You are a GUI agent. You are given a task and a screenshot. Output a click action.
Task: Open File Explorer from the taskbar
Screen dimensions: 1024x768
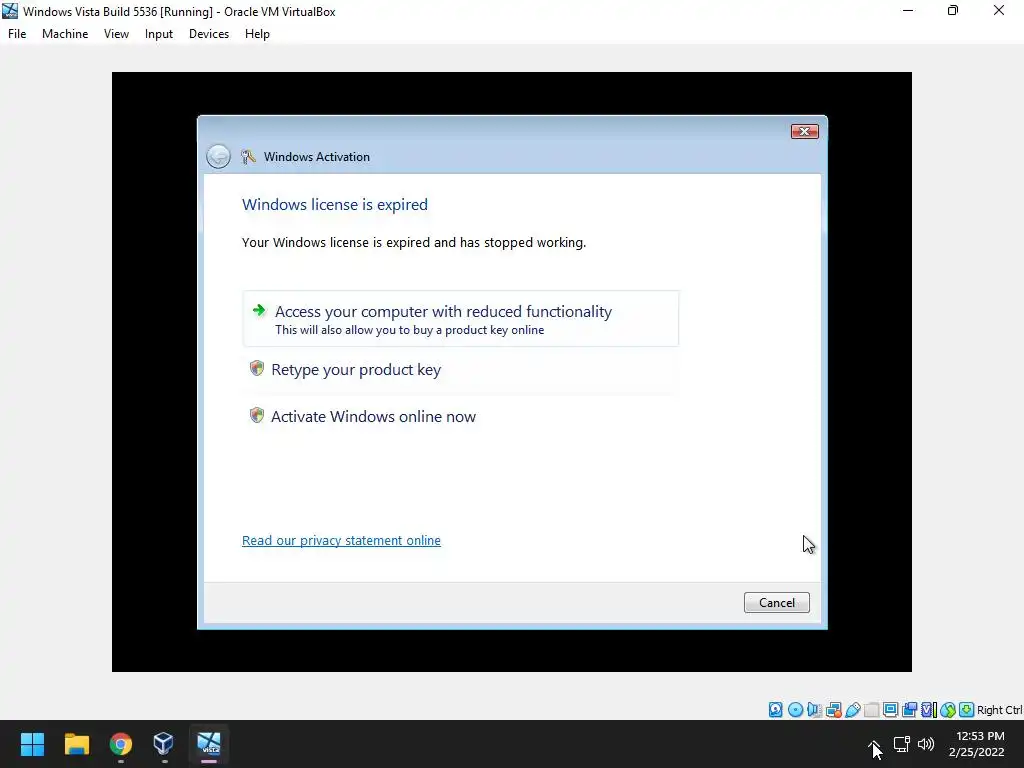coord(76,744)
